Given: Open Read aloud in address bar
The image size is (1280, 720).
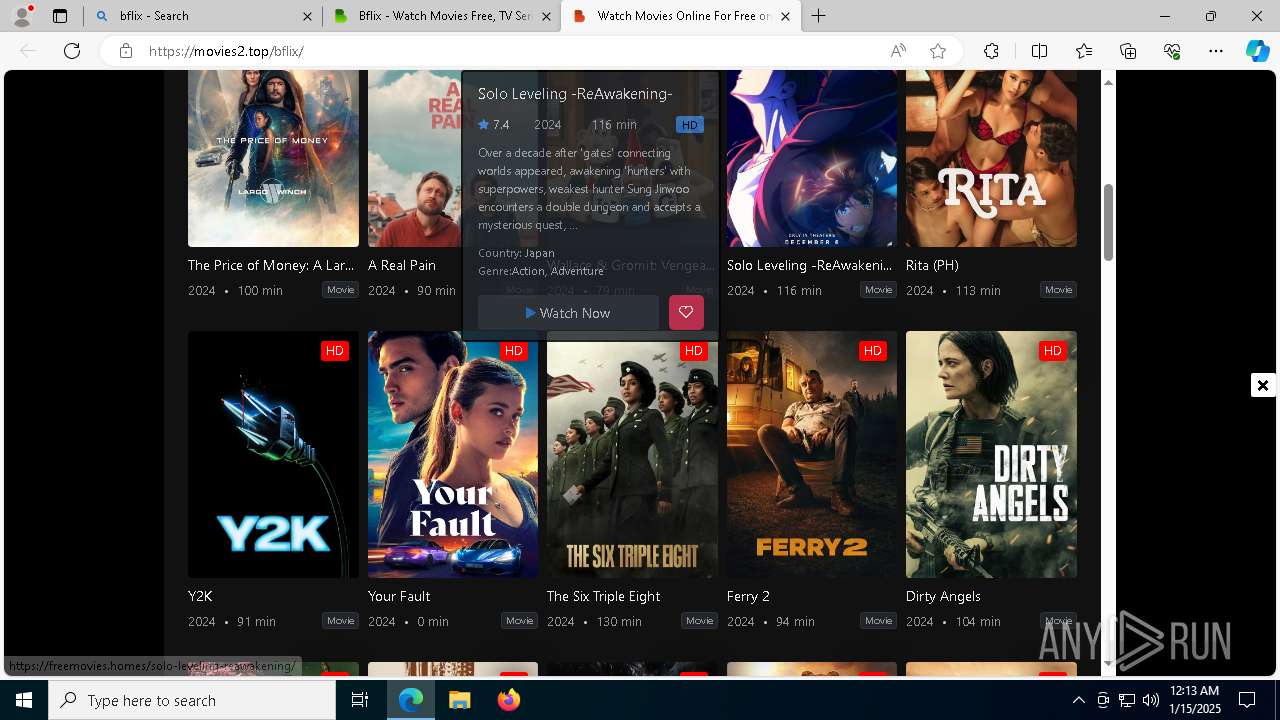Looking at the screenshot, I should click(x=898, y=51).
